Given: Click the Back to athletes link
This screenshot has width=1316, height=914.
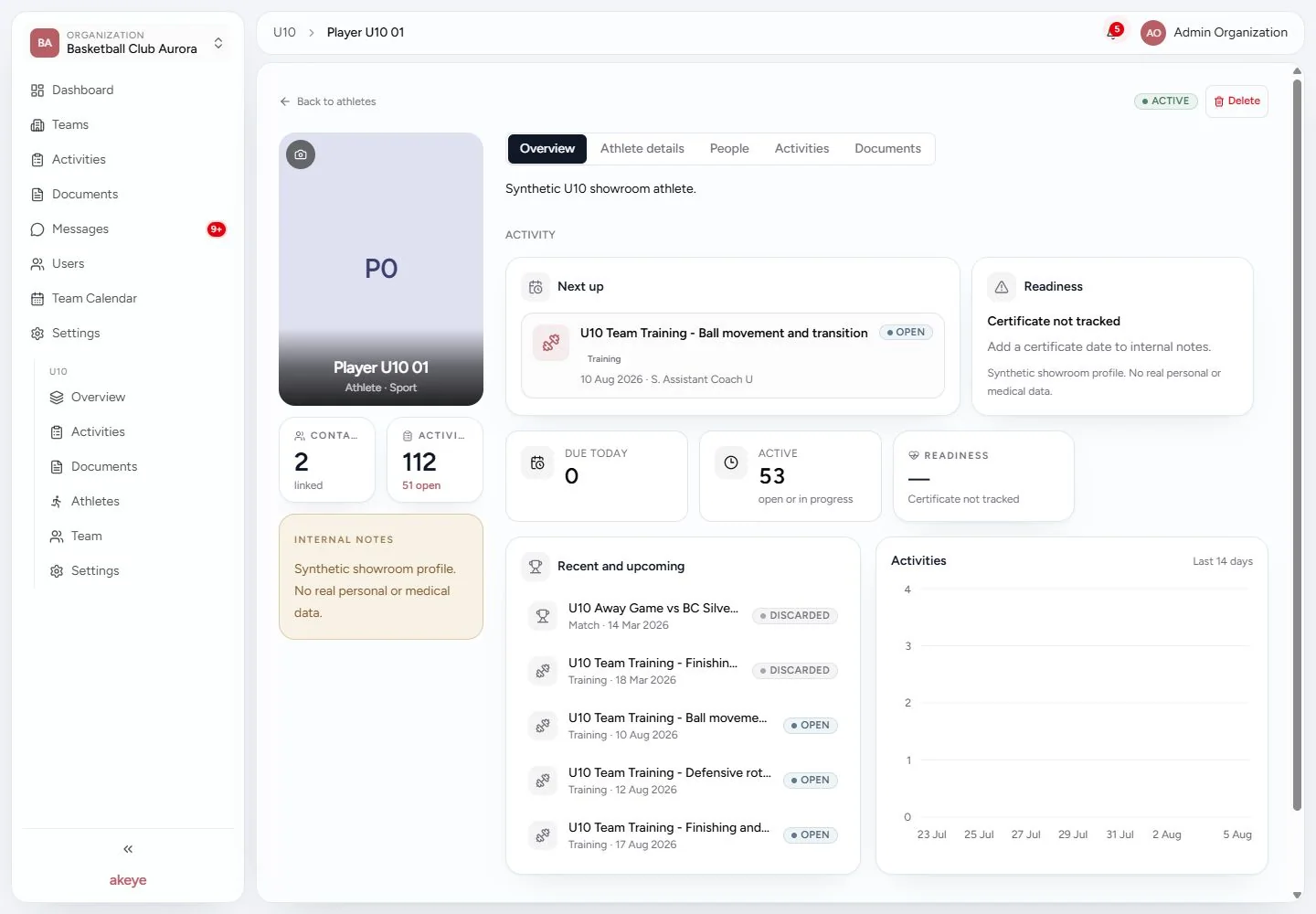Looking at the screenshot, I should [328, 101].
